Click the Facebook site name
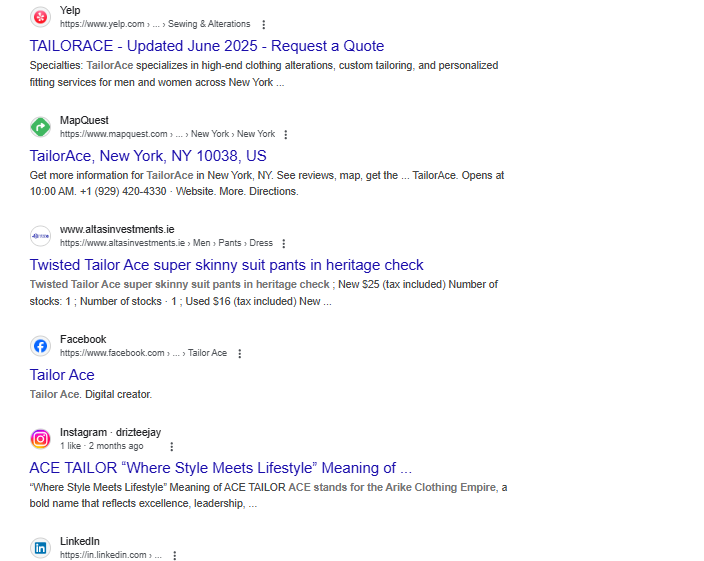 83,339
